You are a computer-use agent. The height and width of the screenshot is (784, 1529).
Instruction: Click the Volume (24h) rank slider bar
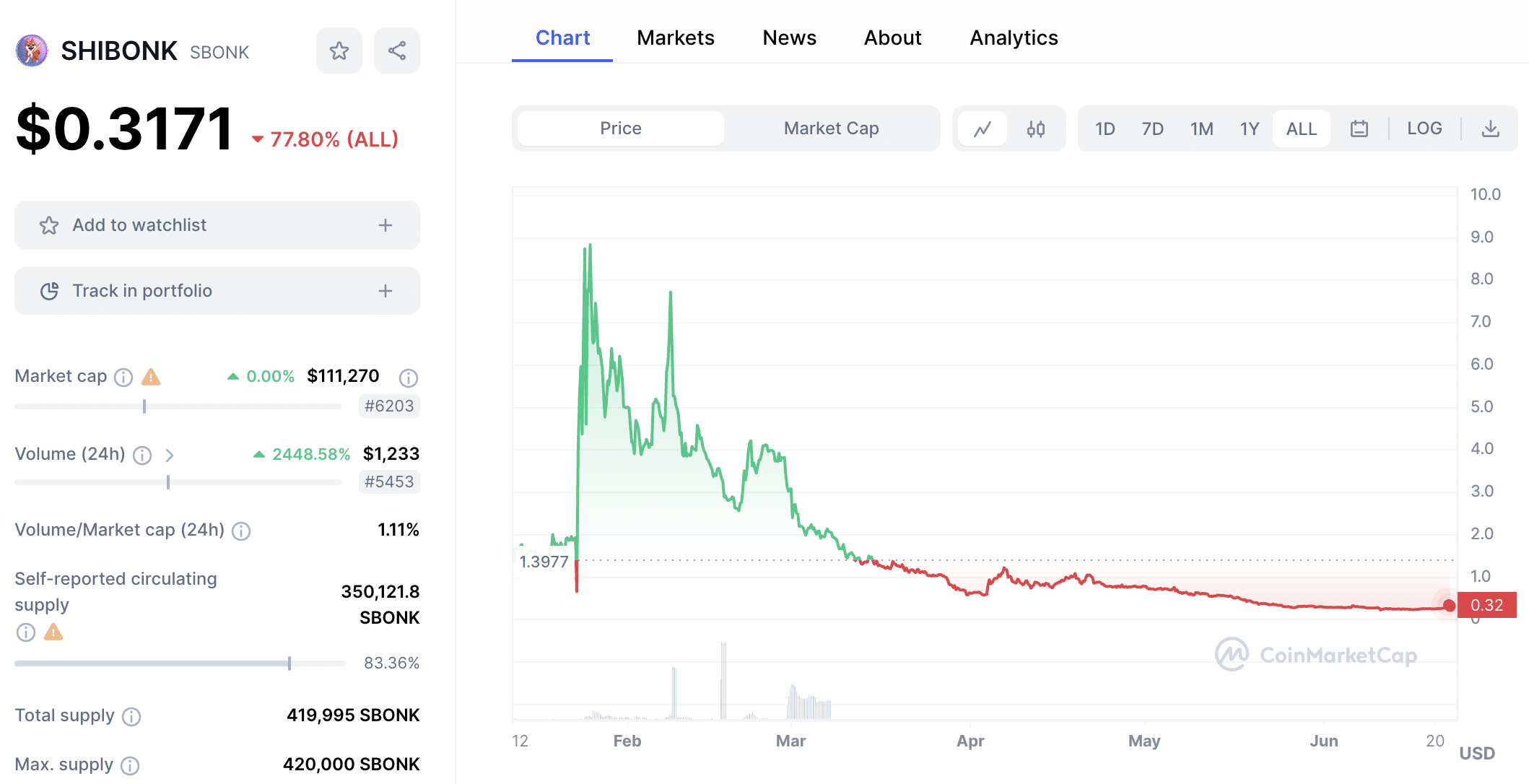point(178,482)
